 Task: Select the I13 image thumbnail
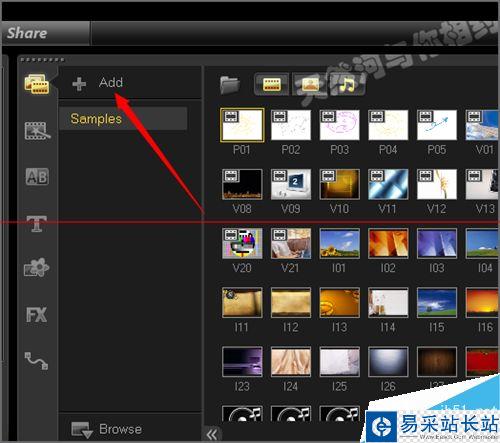click(x=340, y=303)
